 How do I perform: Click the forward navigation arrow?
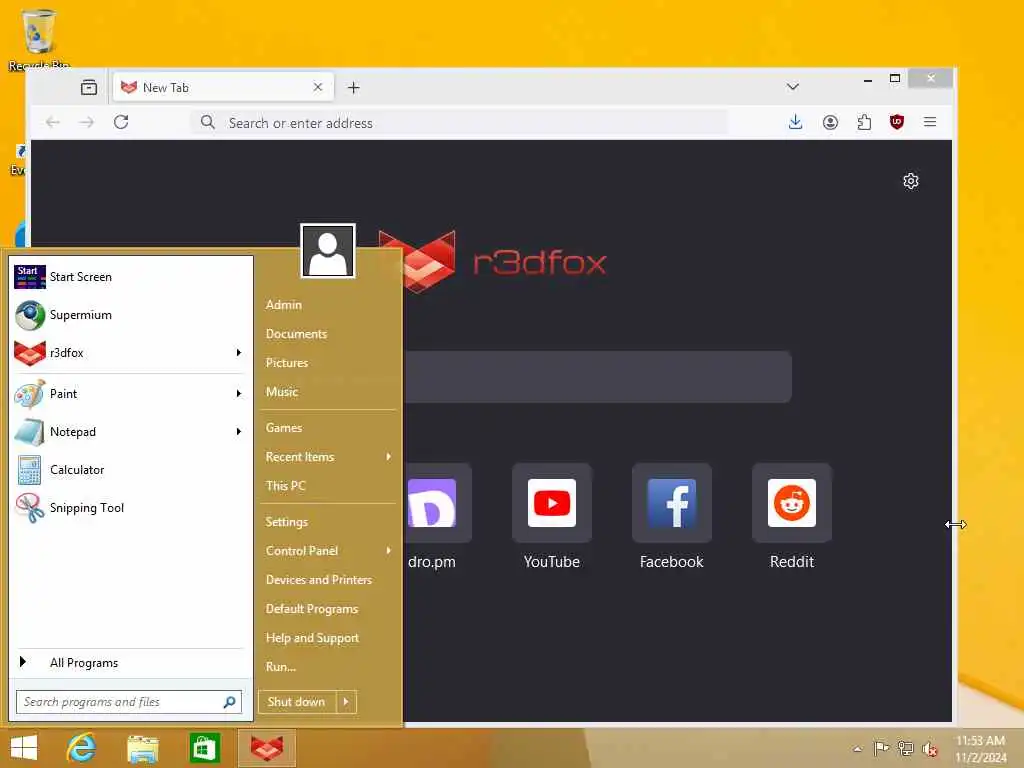click(87, 122)
